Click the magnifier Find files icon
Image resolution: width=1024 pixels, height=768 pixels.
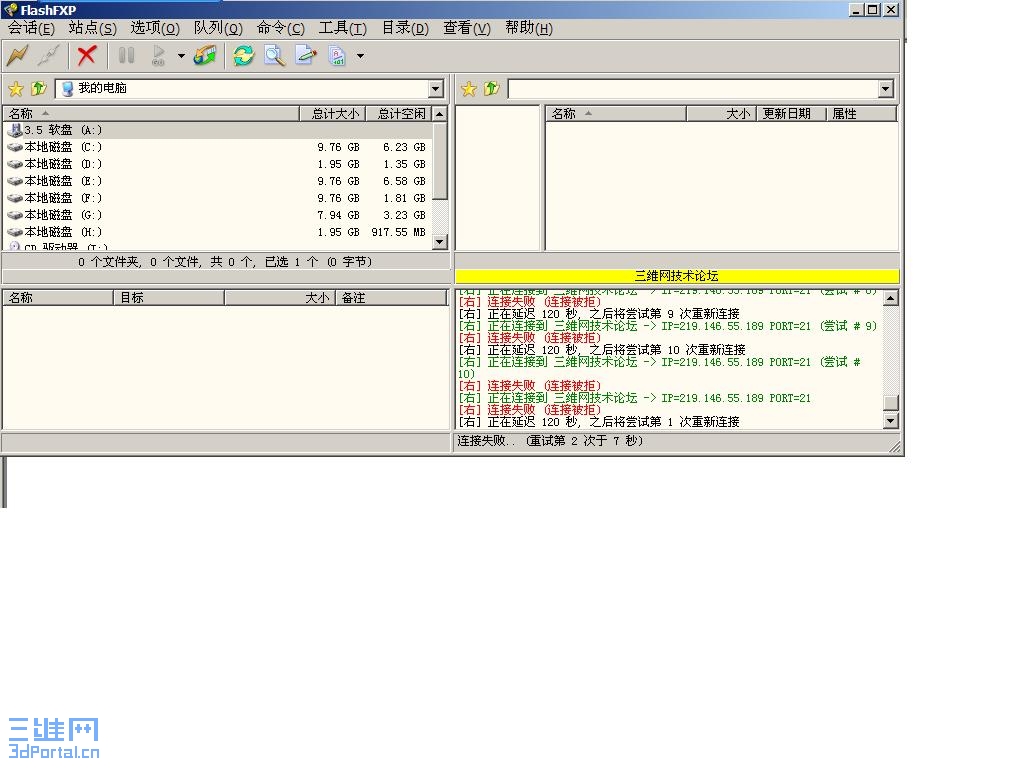pos(275,56)
